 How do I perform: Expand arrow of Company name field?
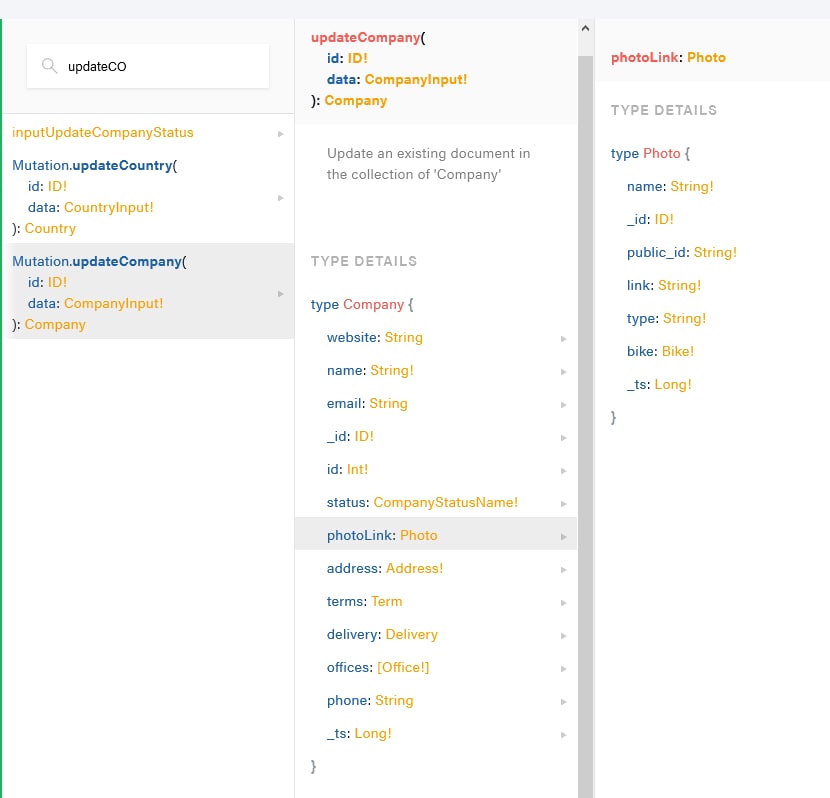click(564, 372)
